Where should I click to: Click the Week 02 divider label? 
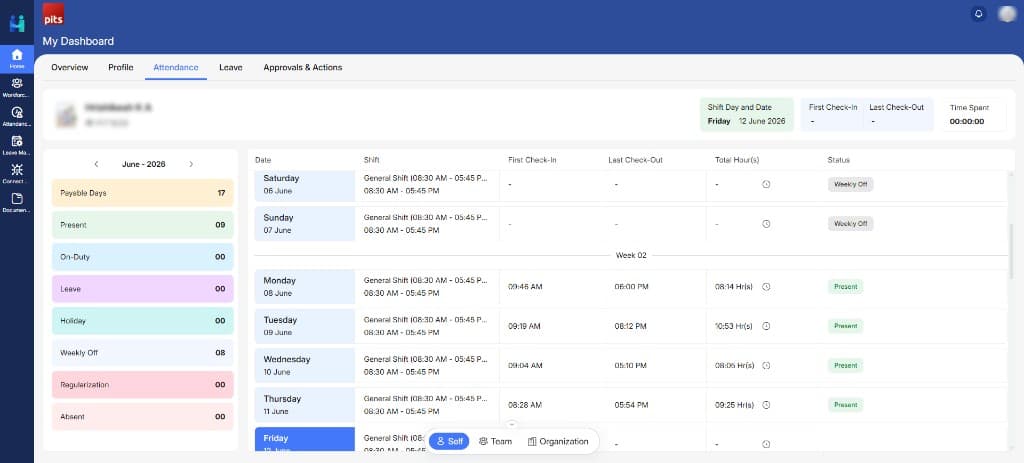click(631, 255)
